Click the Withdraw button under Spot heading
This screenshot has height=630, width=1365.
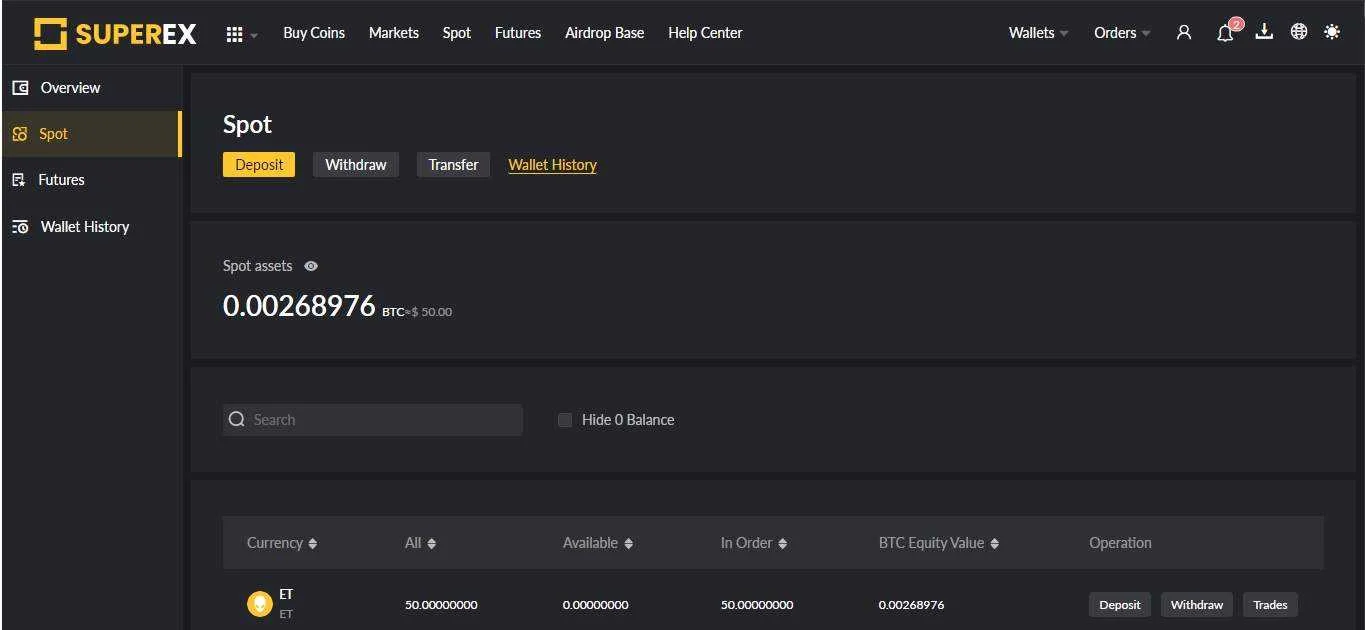point(356,165)
